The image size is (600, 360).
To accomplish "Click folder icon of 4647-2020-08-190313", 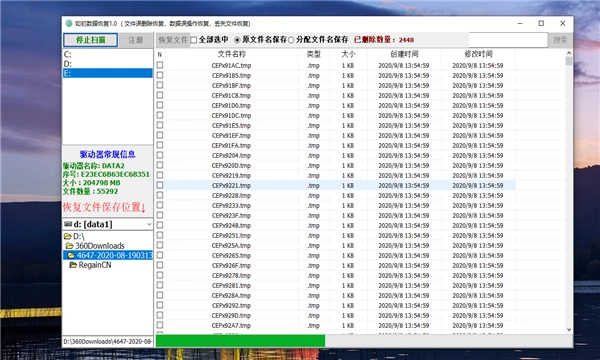I will click(x=71, y=255).
